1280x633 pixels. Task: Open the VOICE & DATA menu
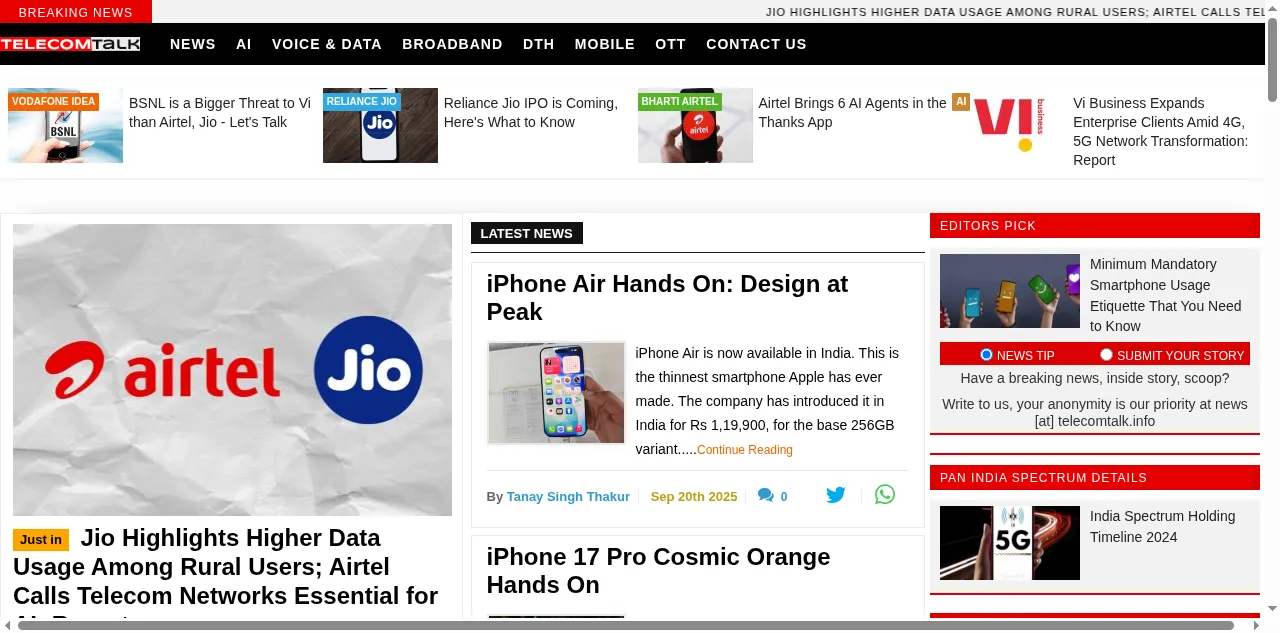pyautogui.click(x=327, y=44)
